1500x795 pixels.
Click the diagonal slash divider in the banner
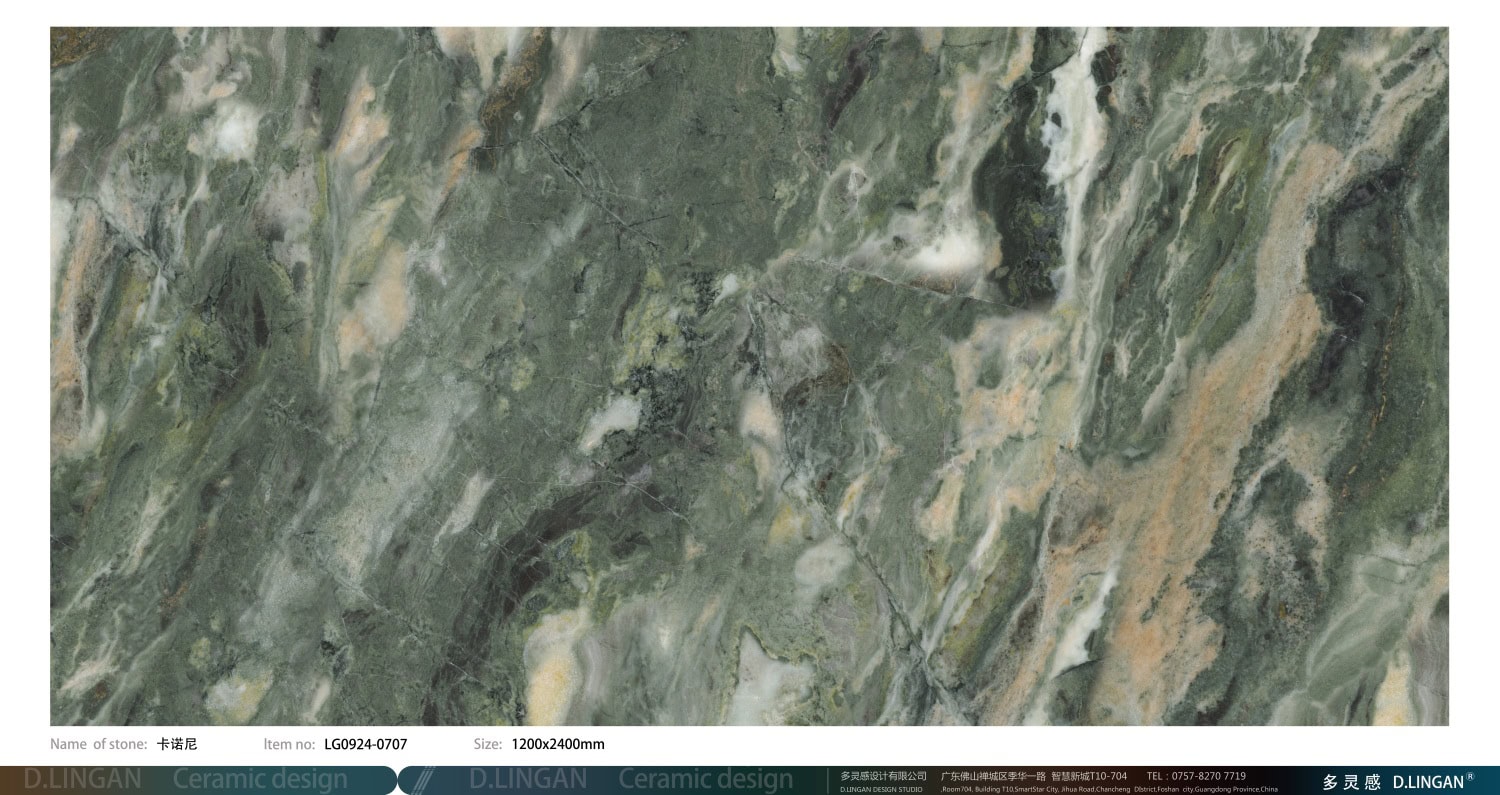point(424,780)
